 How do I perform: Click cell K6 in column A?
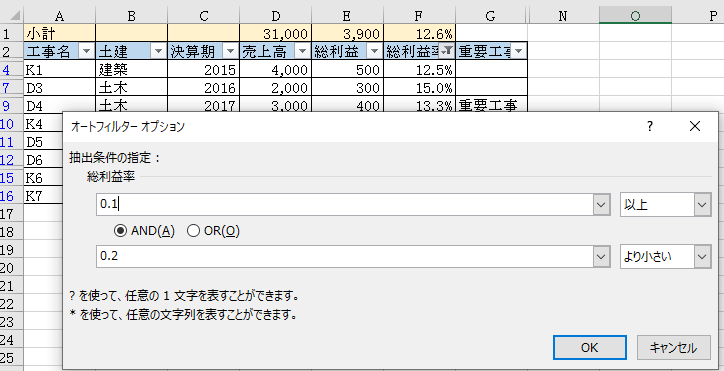(43, 178)
